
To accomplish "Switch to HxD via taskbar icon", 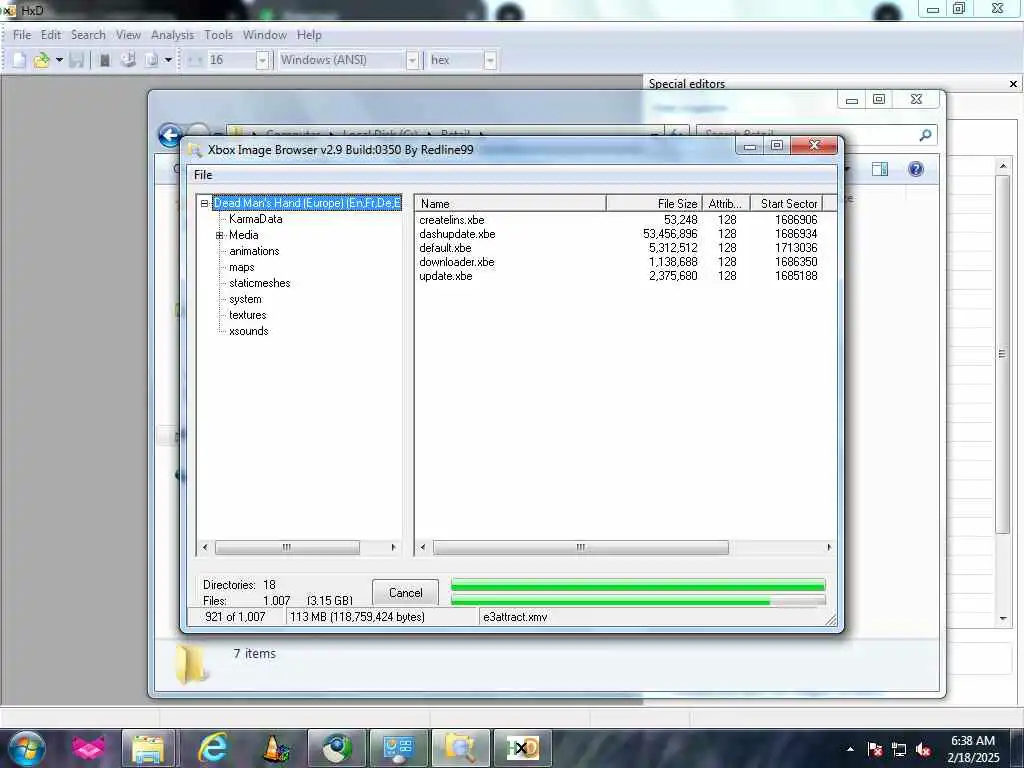I will click(x=523, y=748).
